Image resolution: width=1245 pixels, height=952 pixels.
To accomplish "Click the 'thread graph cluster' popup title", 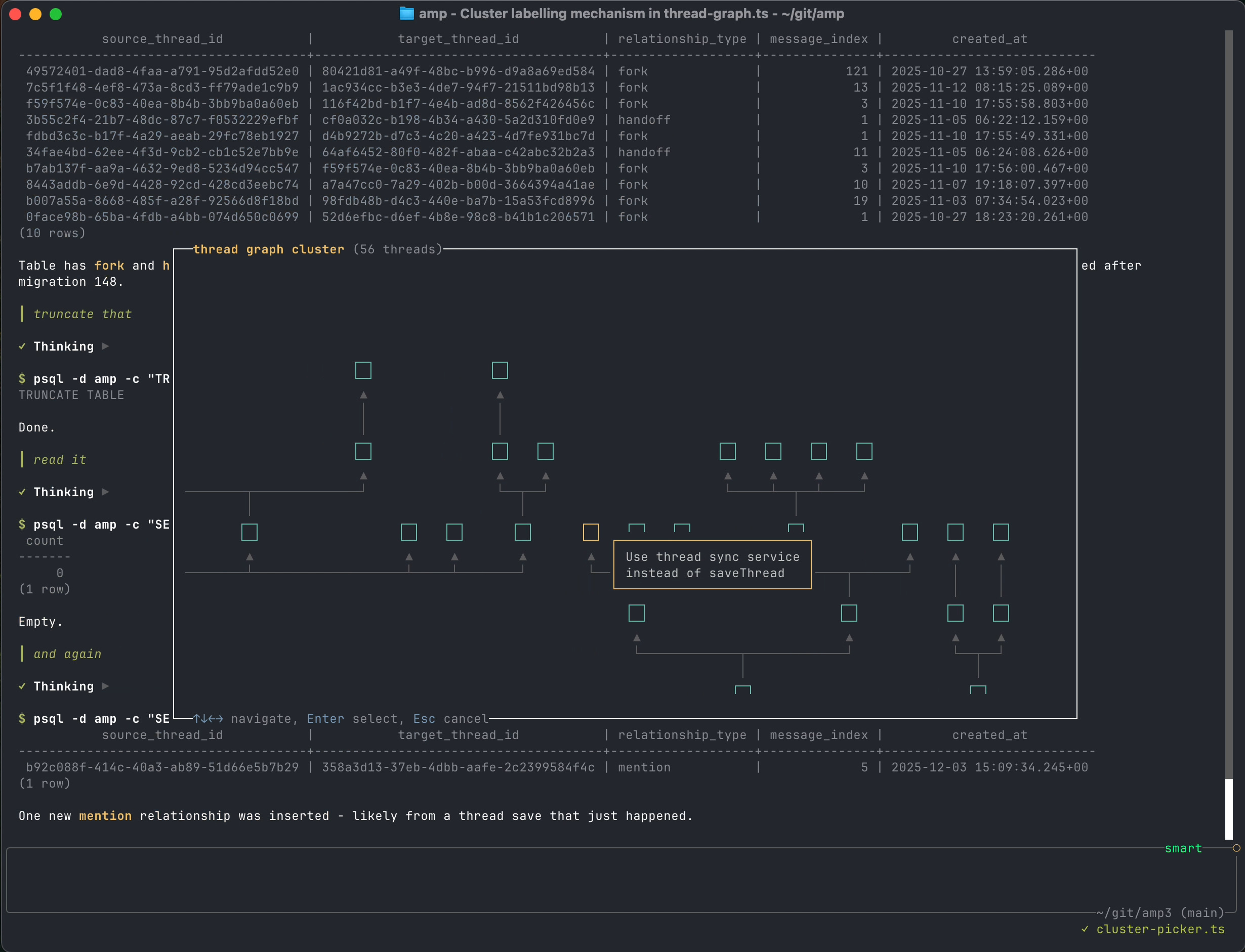I will point(269,249).
